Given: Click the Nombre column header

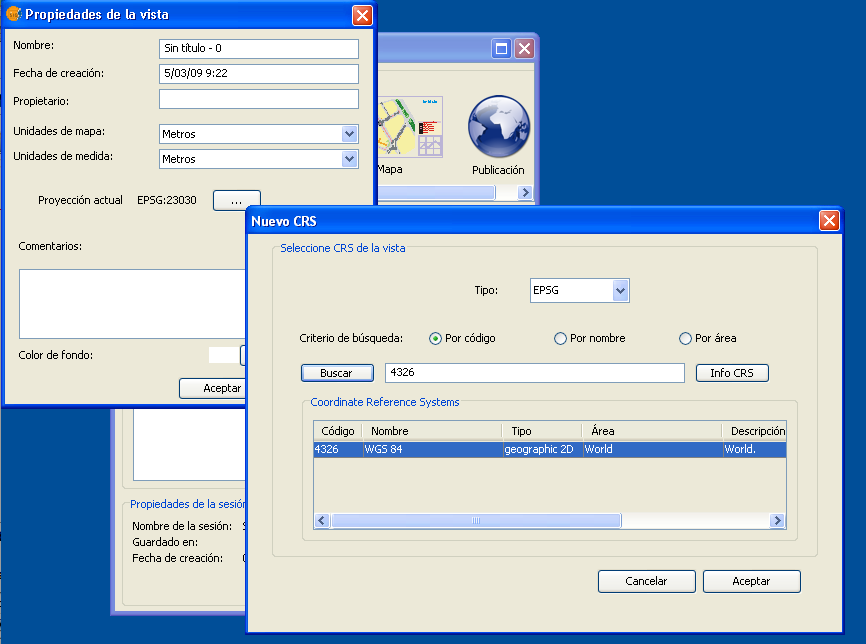Looking at the screenshot, I should (430, 431).
